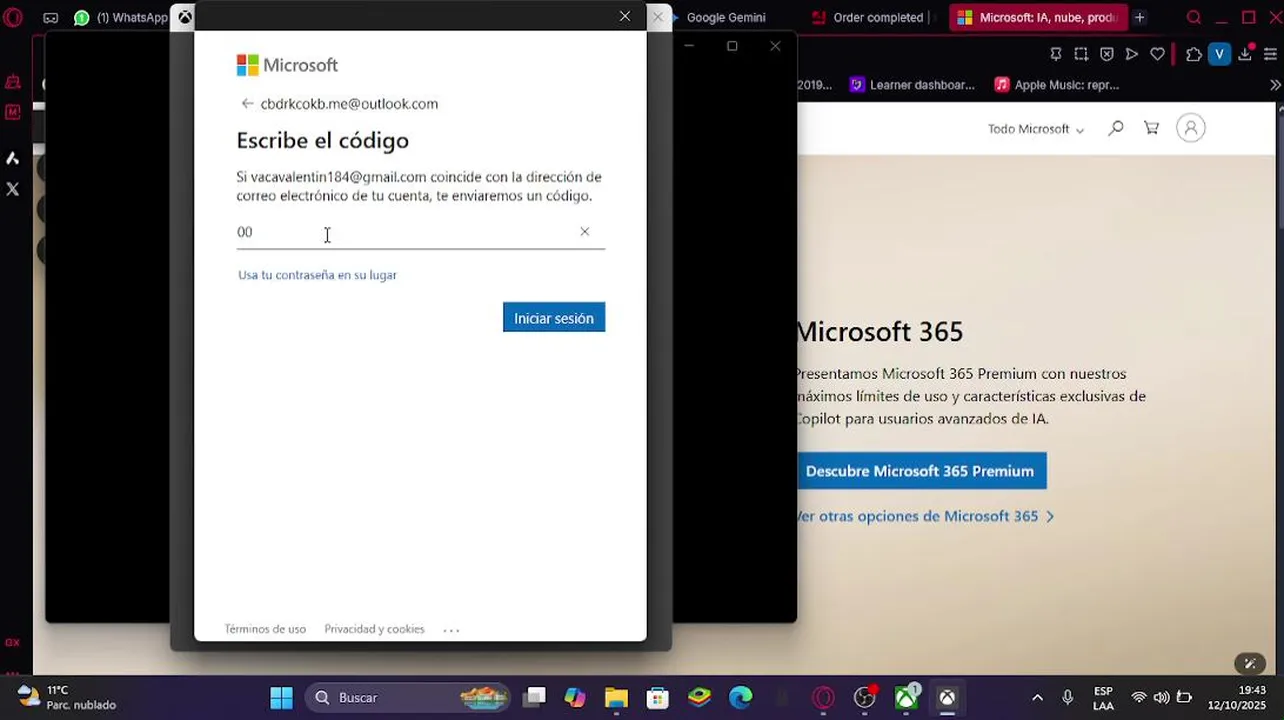This screenshot has width=1284, height=720.
Task: Open 'Ver otras opciones de Microsoft 365' link
Action: (925, 517)
